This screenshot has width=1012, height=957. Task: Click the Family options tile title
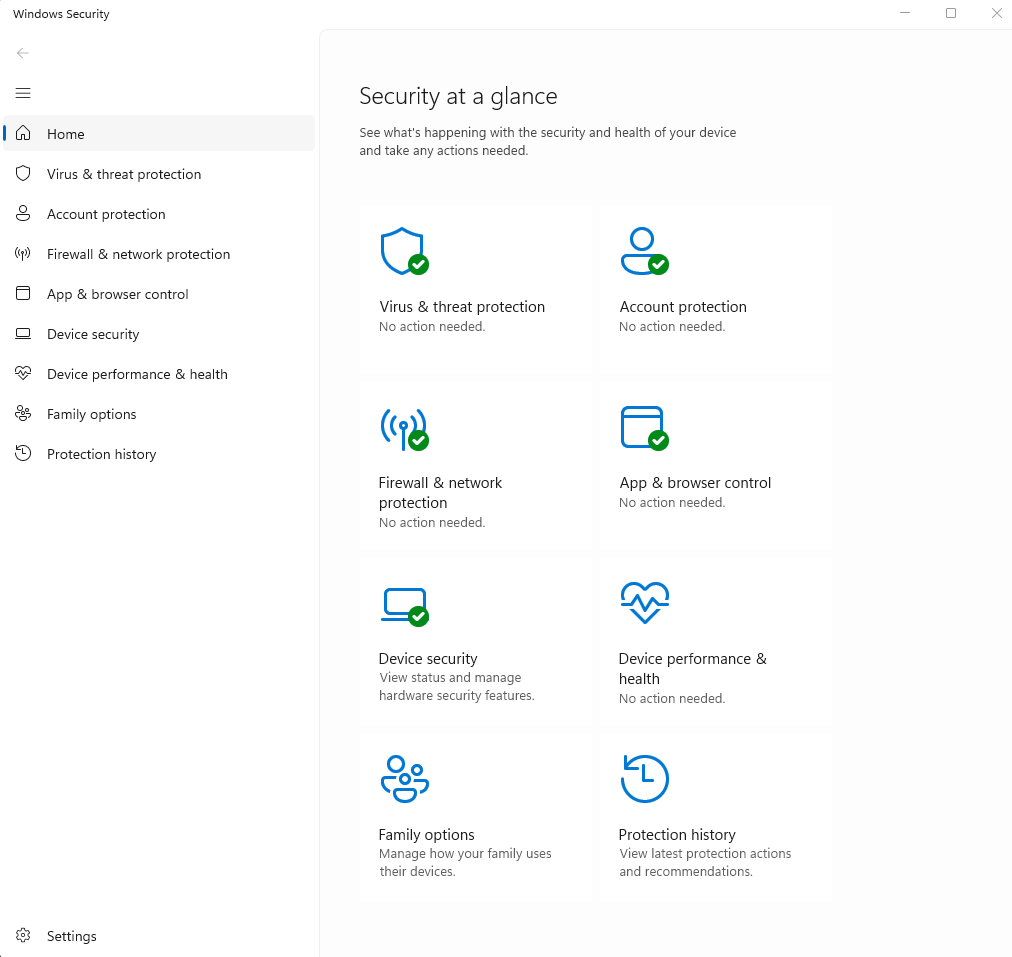(x=426, y=834)
